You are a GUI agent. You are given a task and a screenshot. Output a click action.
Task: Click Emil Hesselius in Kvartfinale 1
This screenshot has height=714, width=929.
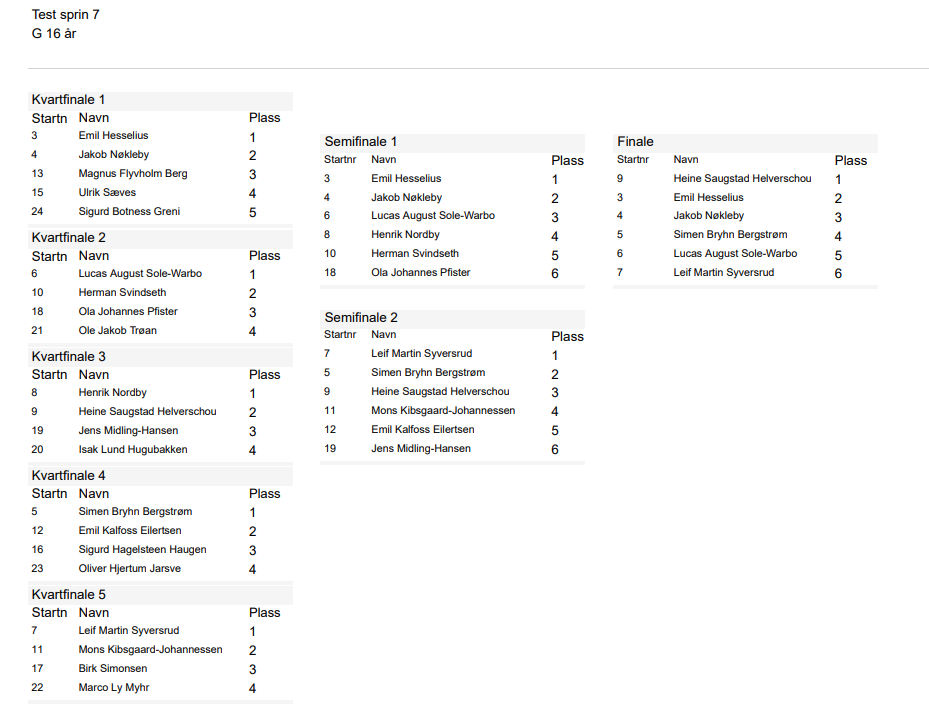click(113, 136)
